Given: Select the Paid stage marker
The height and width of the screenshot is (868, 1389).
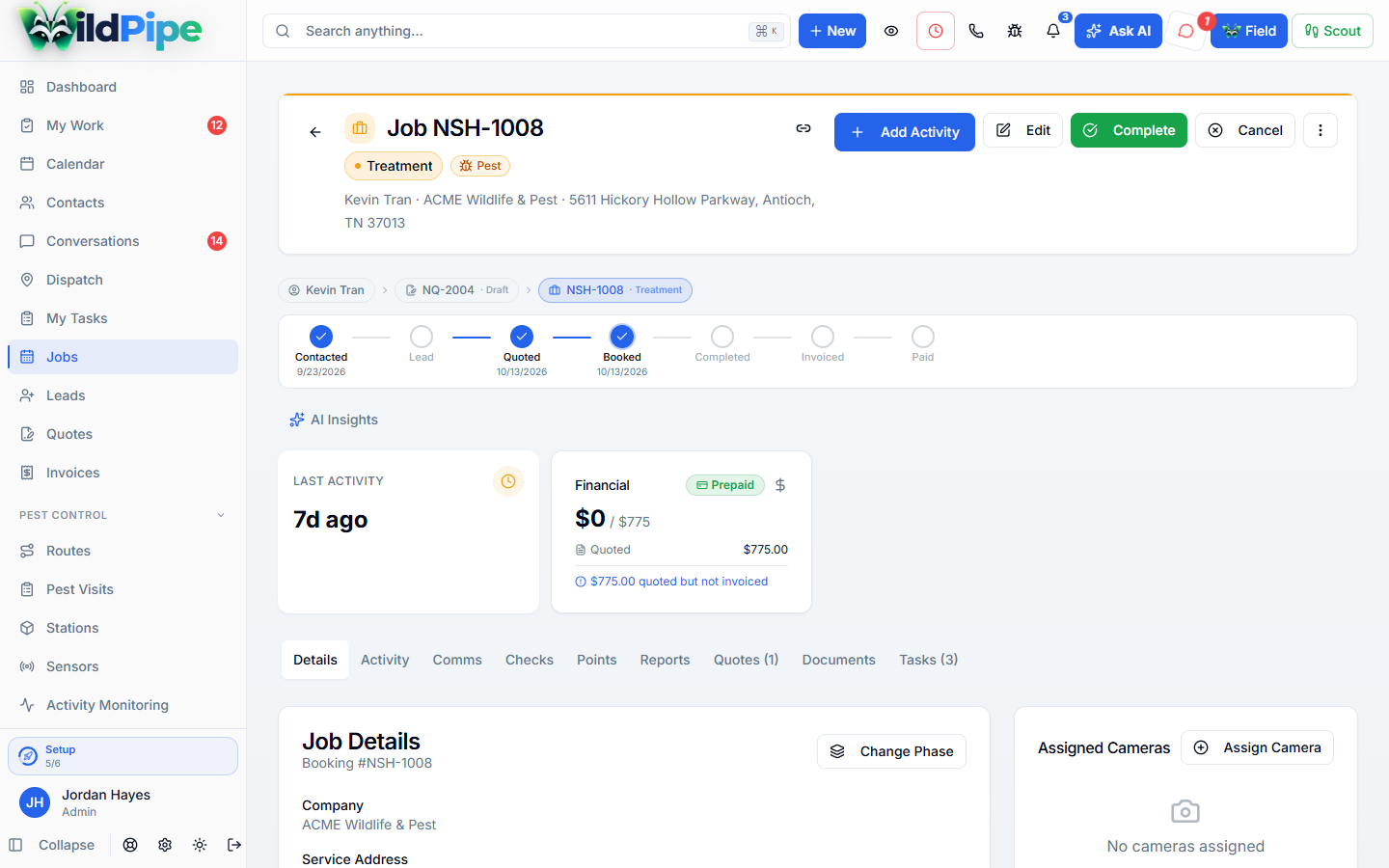Looking at the screenshot, I should 923,337.
